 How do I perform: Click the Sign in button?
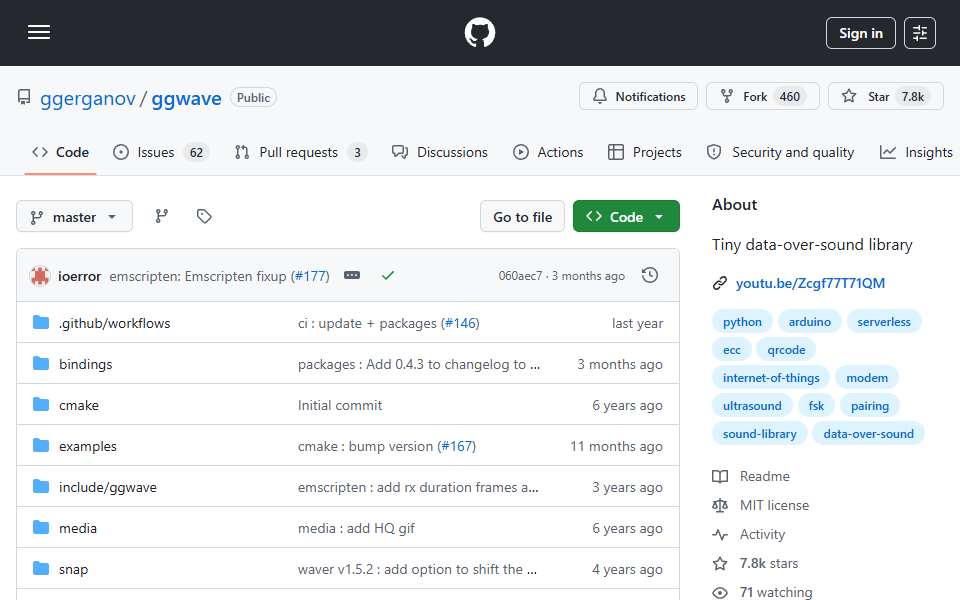[x=860, y=33]
